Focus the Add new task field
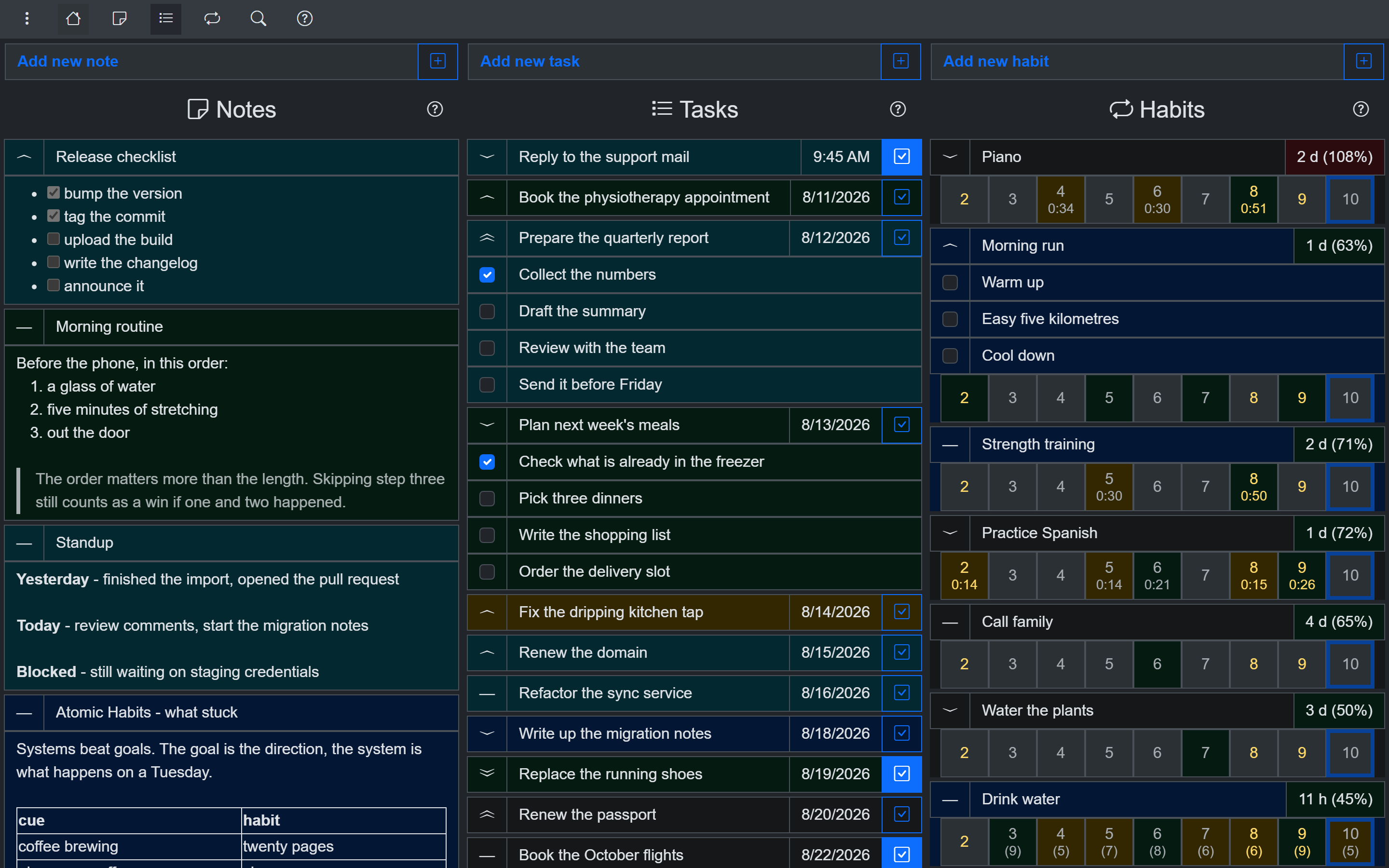This screenshot has width=1389, height=868. click(x=674, y=61)
